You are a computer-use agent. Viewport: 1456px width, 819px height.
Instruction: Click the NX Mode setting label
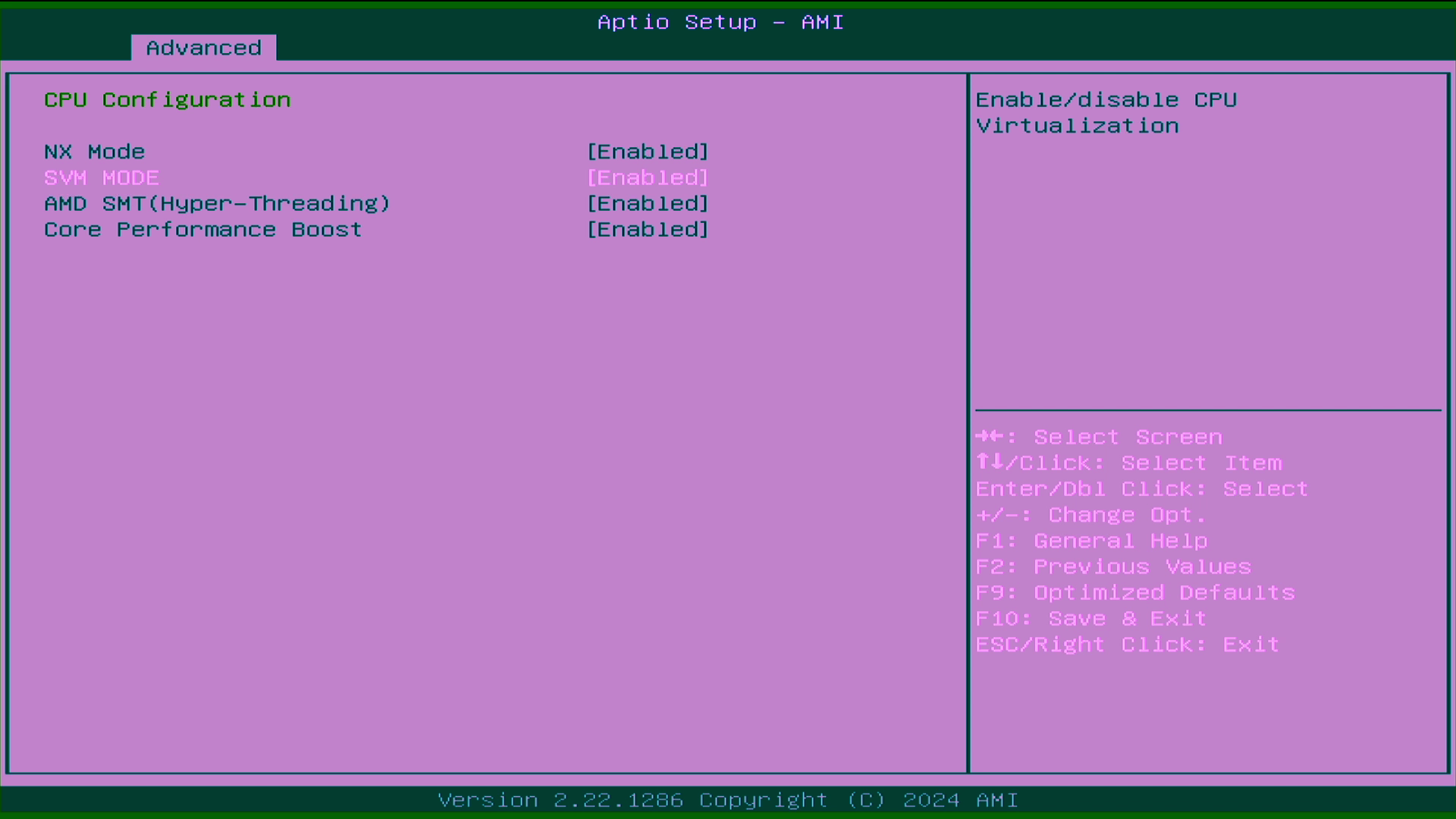click(94, 152)
